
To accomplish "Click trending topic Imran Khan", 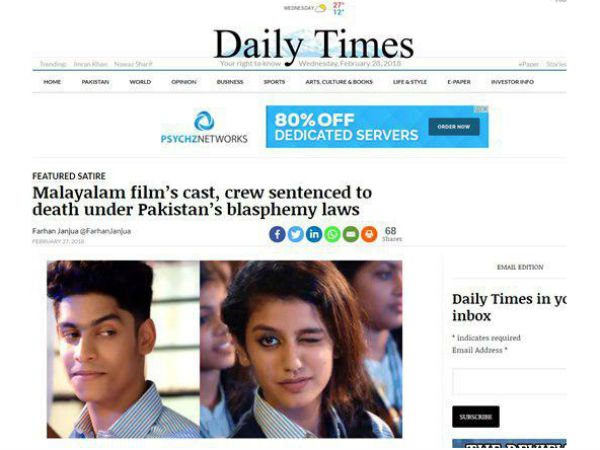I will [x=91, y=64].
